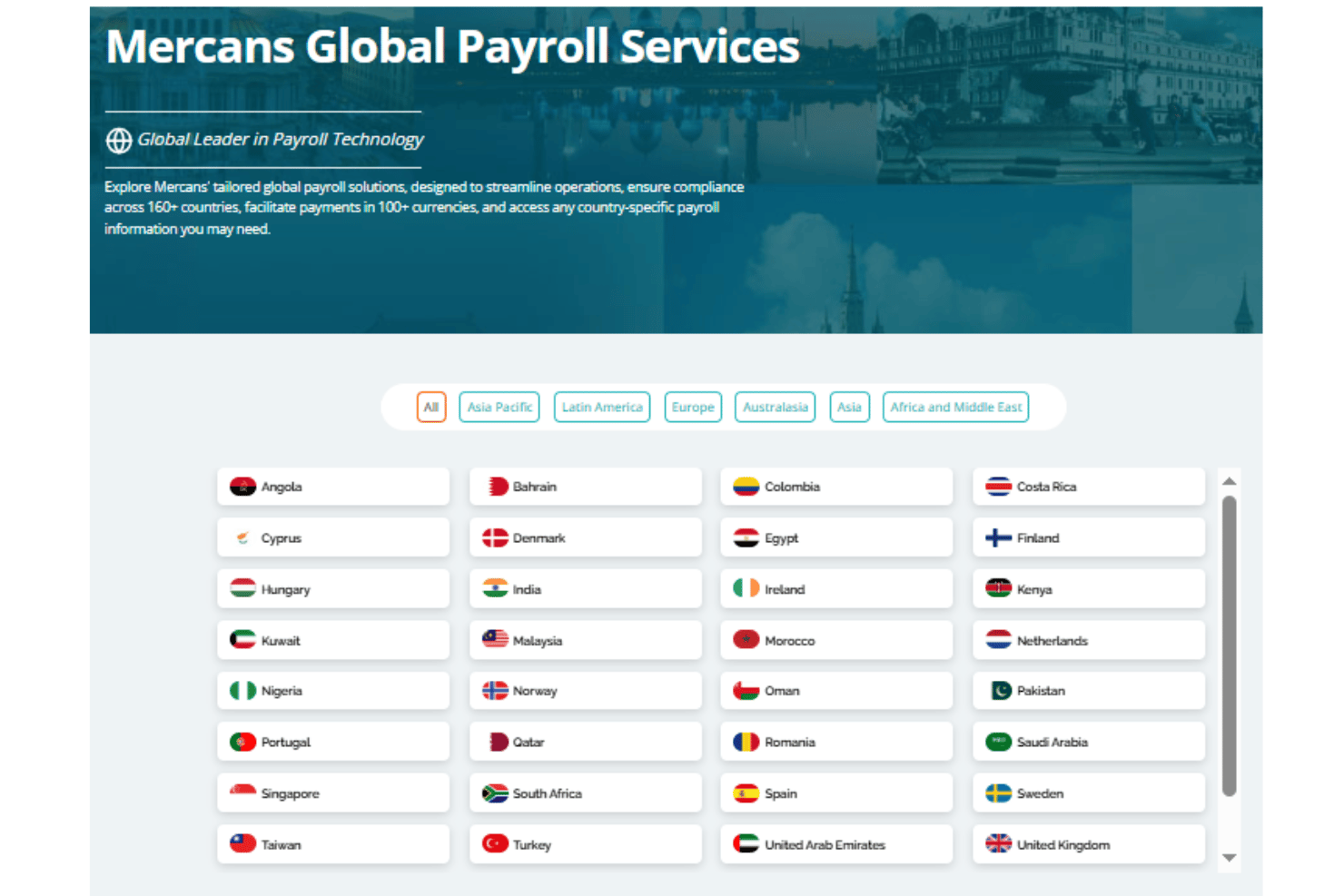1344x896 pixels.
Task: Click the South Africa flag icon
Action: click(x=495, y=793)
